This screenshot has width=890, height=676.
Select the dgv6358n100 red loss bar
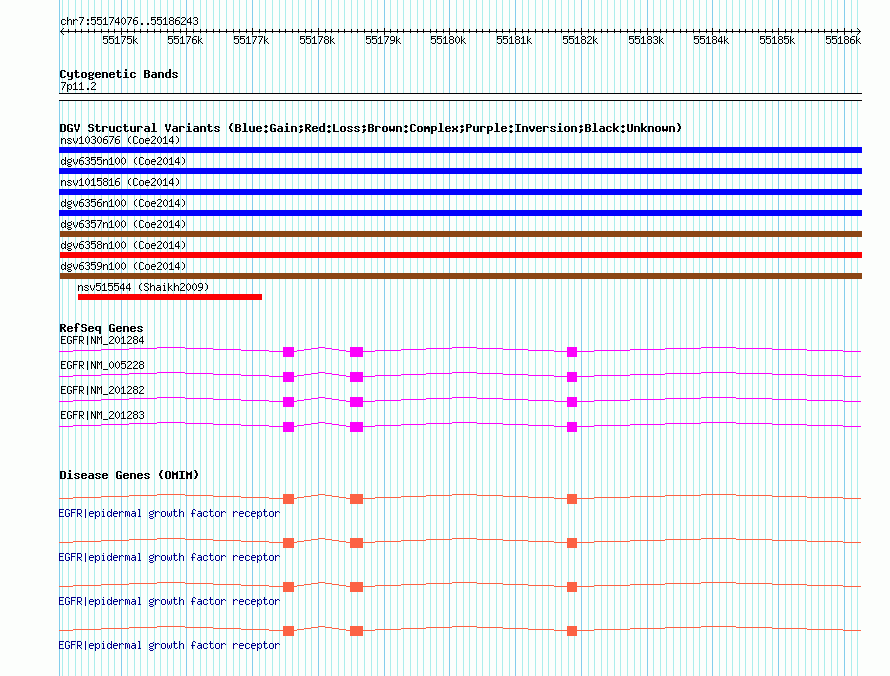(x=460, y=255)
